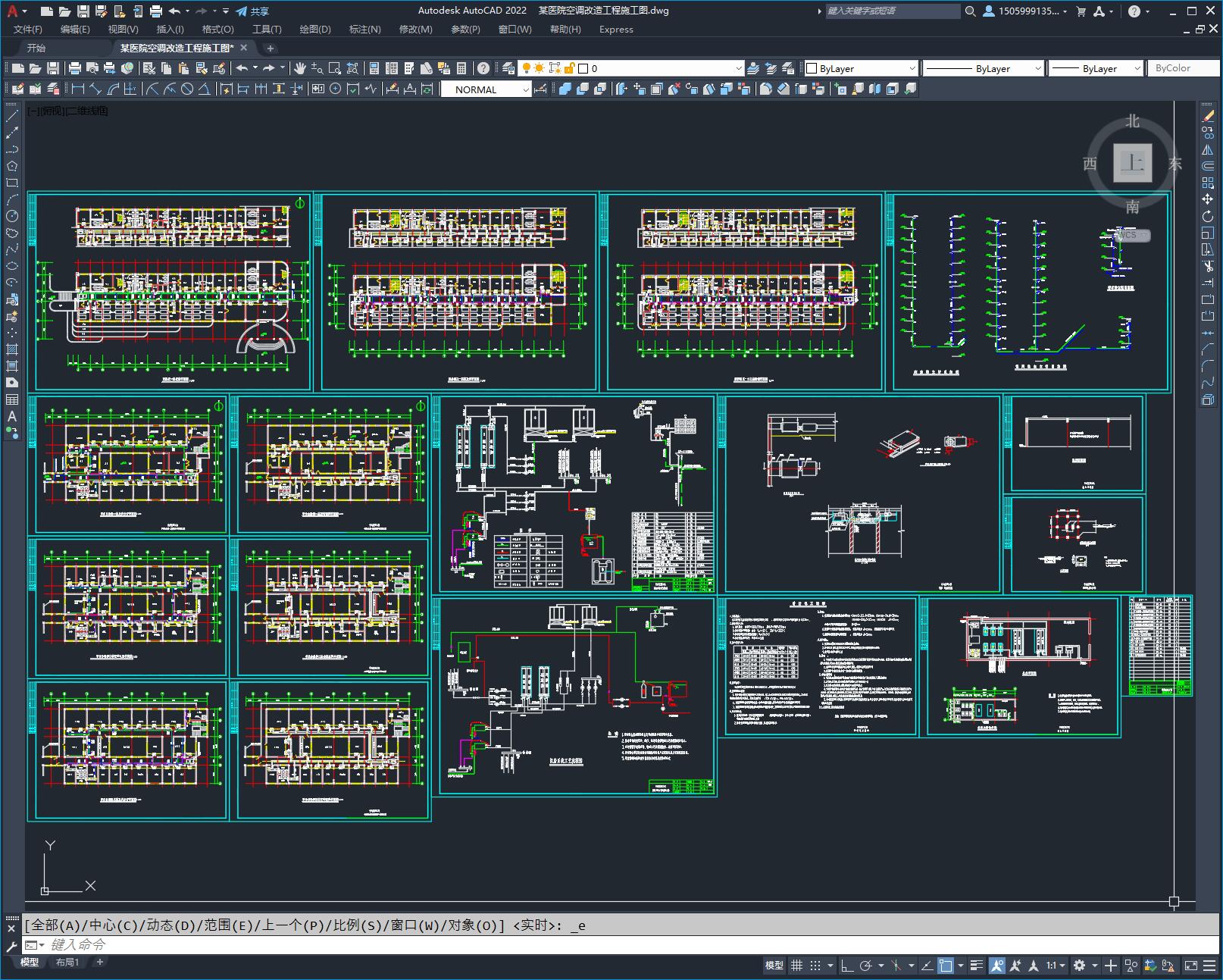Click the Match Properties brush icon
The height and width of the screenshot is (980, 1223).
click(x=202, y=68)
